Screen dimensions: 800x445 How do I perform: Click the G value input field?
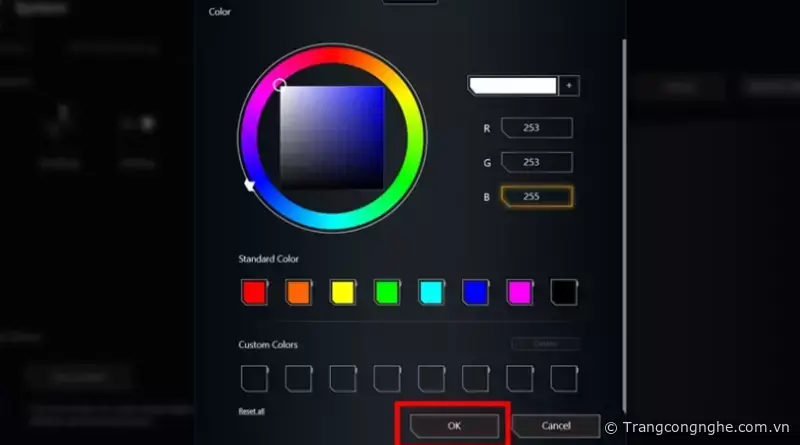point(537,162)
